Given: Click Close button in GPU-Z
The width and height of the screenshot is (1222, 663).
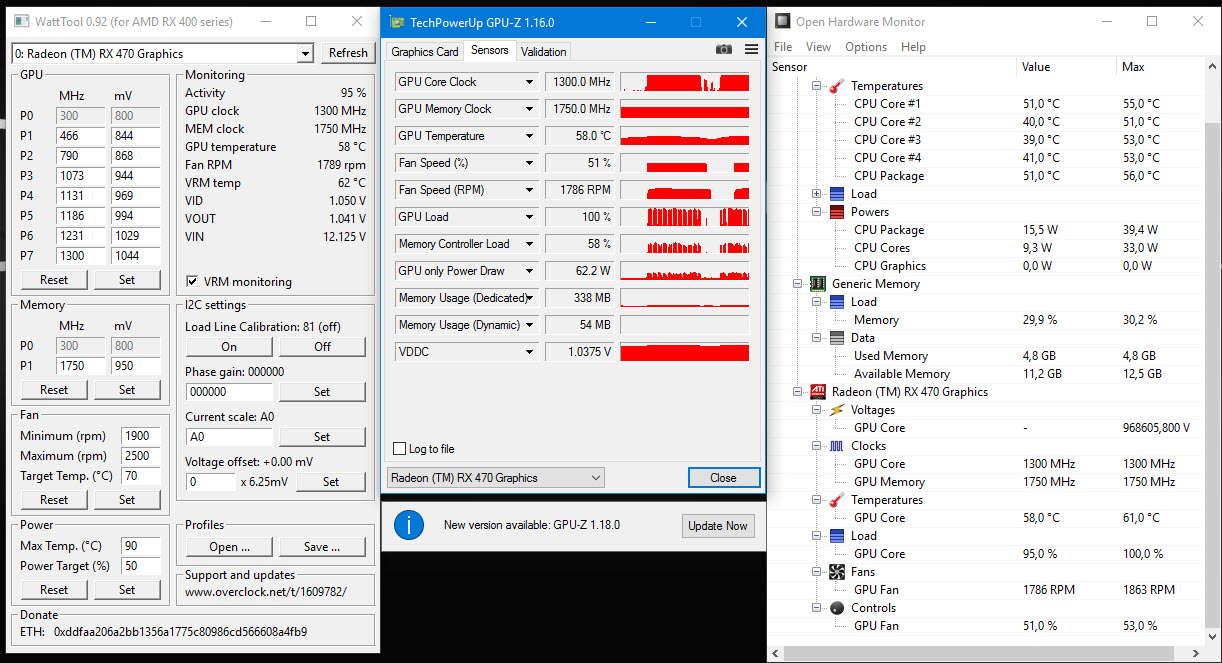Looking at the screenshot, I should [723, 478].
